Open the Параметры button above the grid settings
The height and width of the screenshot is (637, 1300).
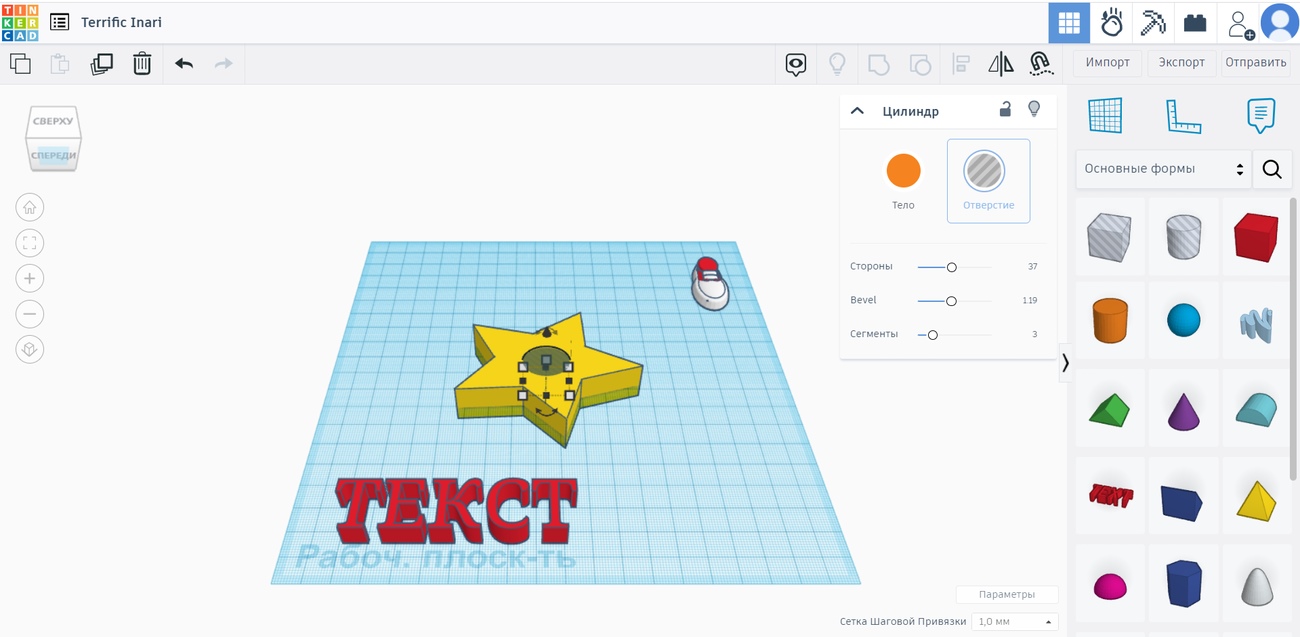[1007, 593]
